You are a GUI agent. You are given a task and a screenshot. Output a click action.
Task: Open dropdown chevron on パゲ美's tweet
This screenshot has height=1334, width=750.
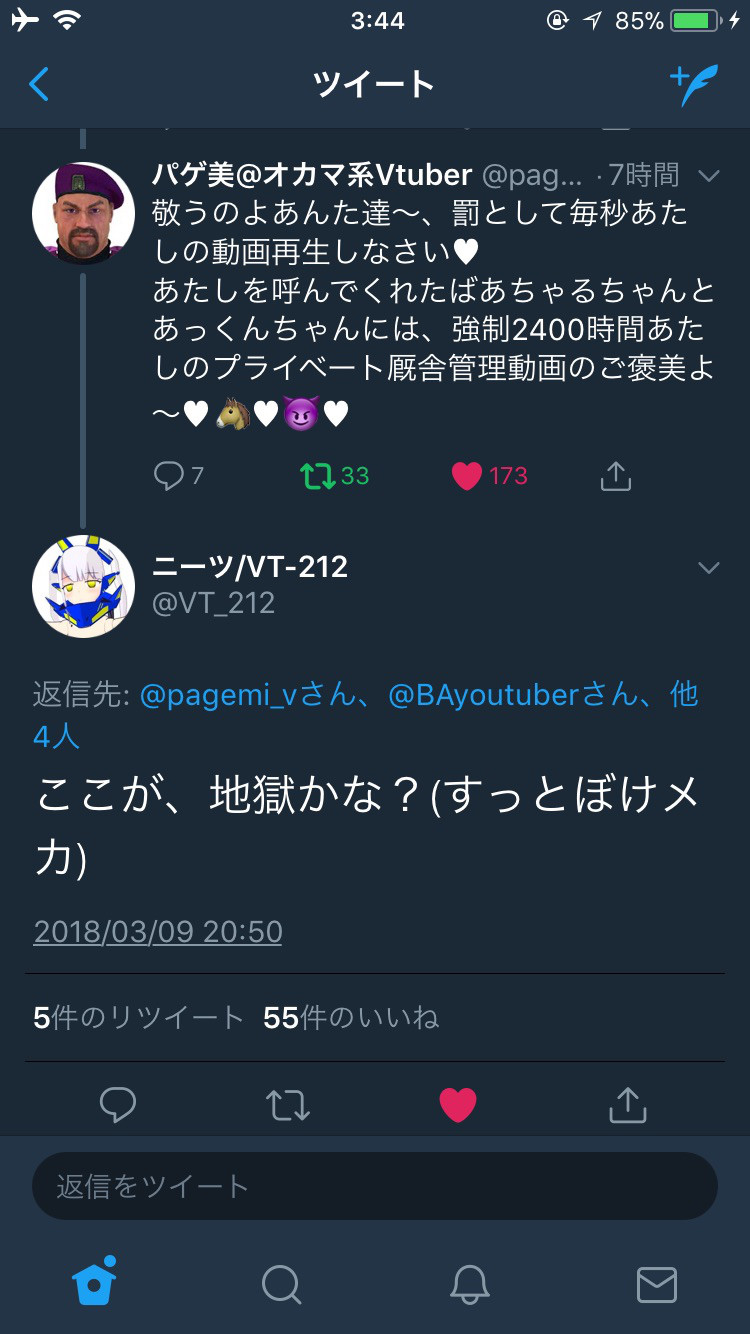coord(709,176)
